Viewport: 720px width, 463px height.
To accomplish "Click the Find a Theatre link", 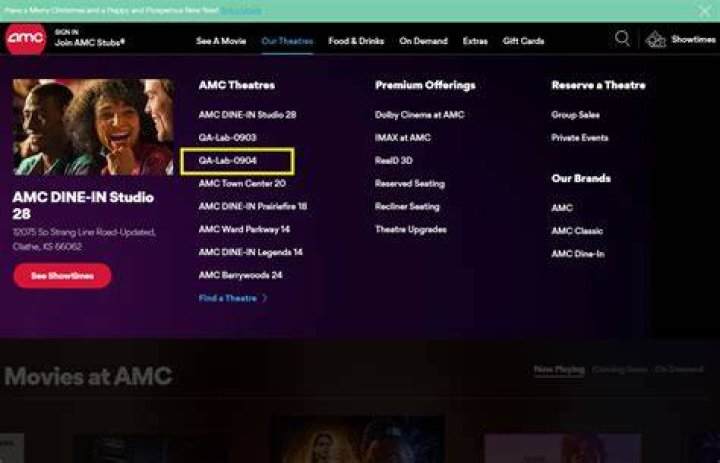I will [x=228, y=298].
